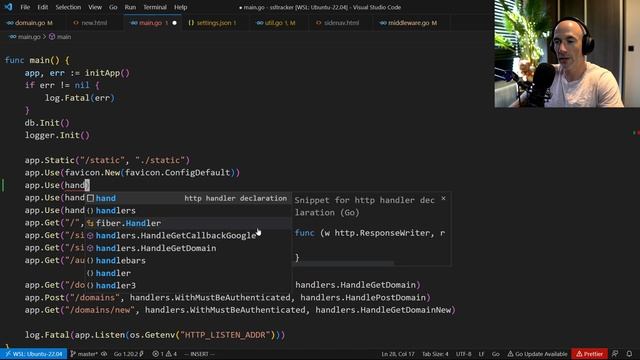
Task: Select the fiber.Handler suggestion
Action: tap(188, 223)
